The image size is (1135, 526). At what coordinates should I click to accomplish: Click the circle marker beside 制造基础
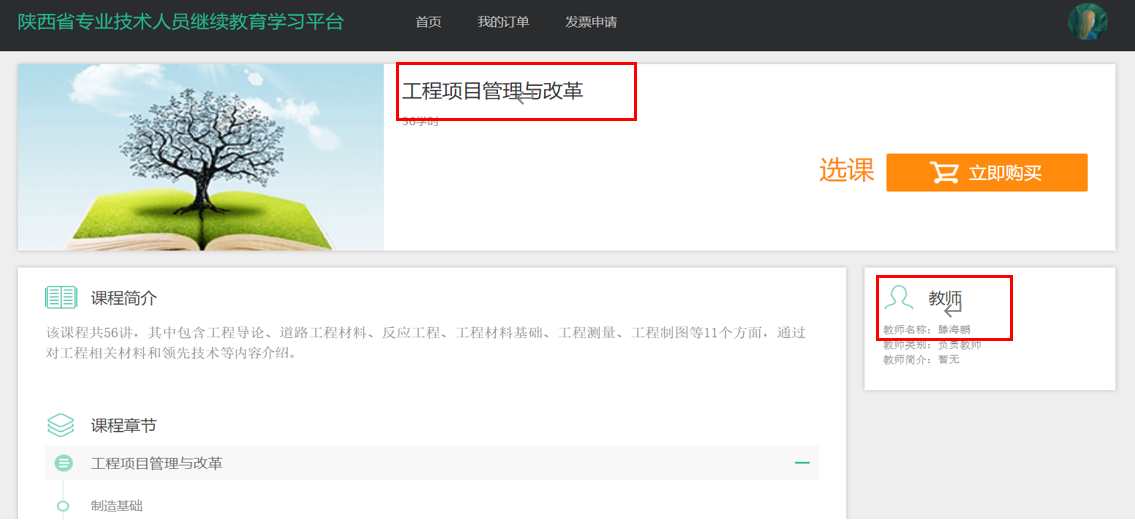point(63,506)
